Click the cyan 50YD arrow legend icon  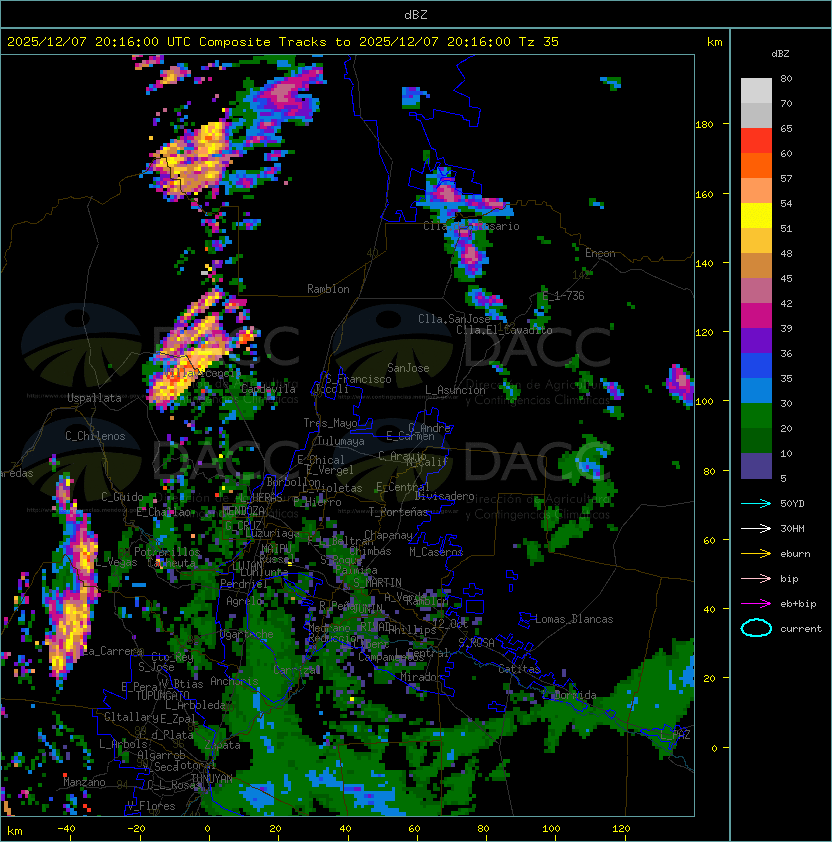click(756, 503)
